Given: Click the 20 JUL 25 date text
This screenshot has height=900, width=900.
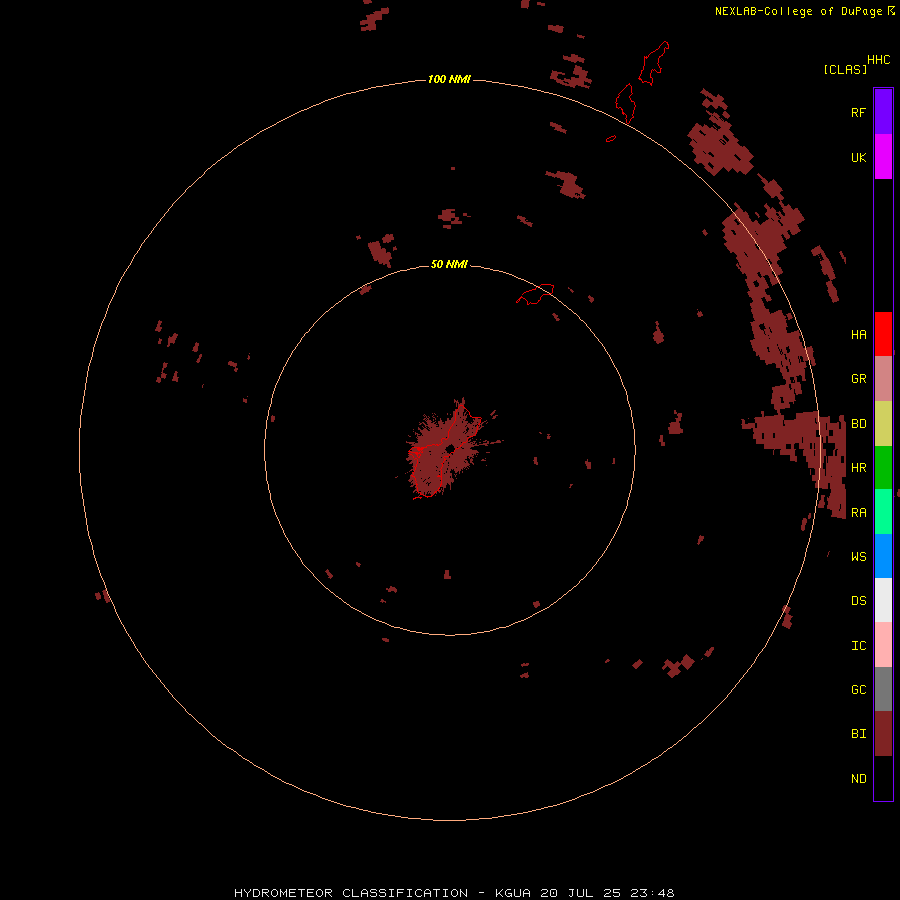Looking at the screenshot, I should click(x=581, y=893).
